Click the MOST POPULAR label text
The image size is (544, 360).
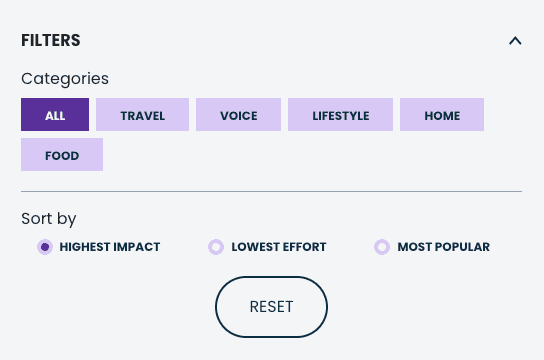pos(444,247)
